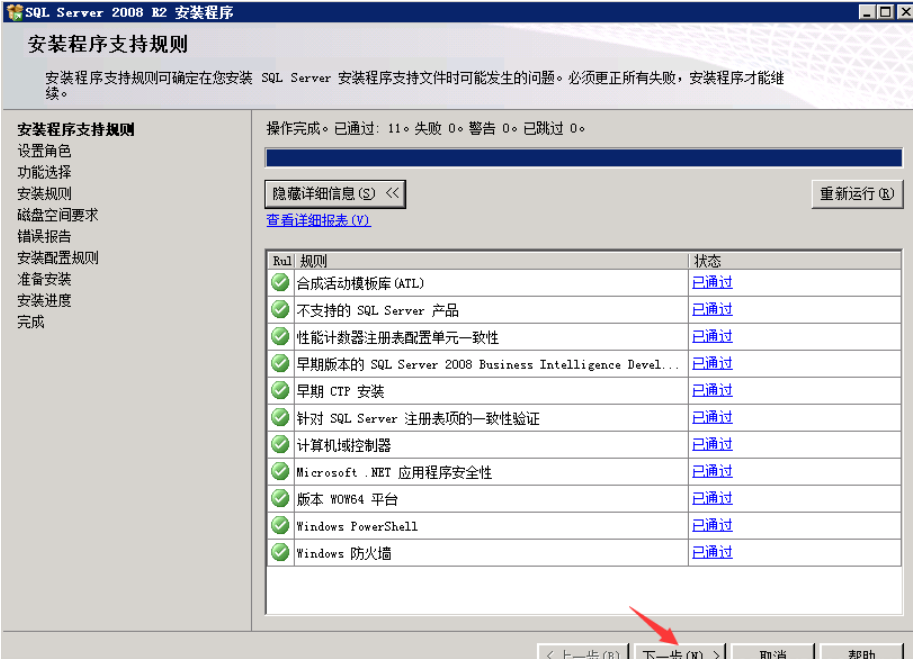Open 已通过 link for Microsoft .NET 应用程序安全性
The width and height of the screenshot is (913, 659).
point(712,471)
